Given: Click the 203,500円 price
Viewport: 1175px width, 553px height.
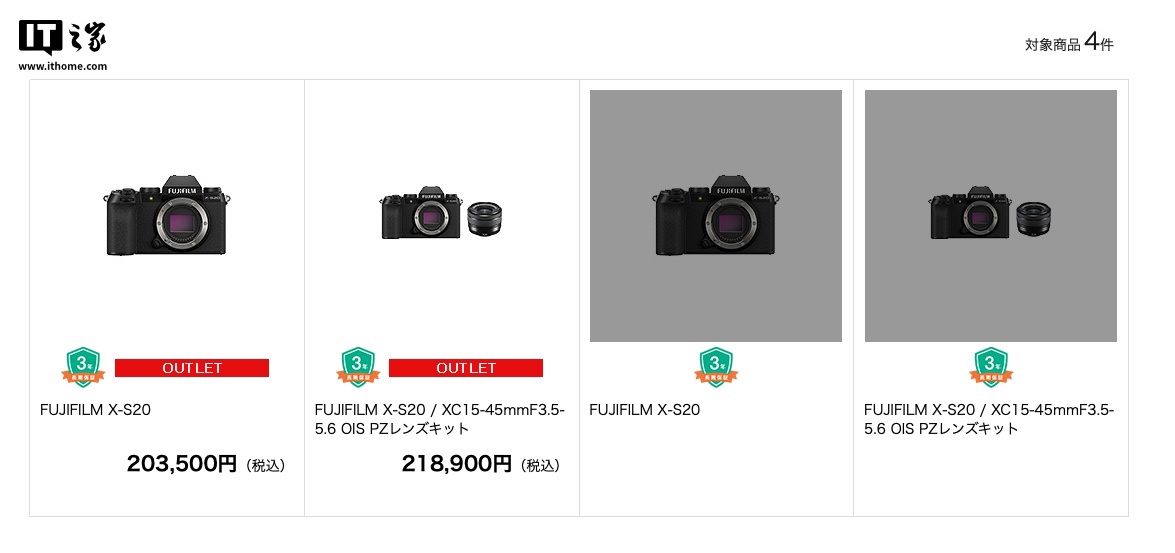Looking at the screenshot, I should click(x=181, y=465).
